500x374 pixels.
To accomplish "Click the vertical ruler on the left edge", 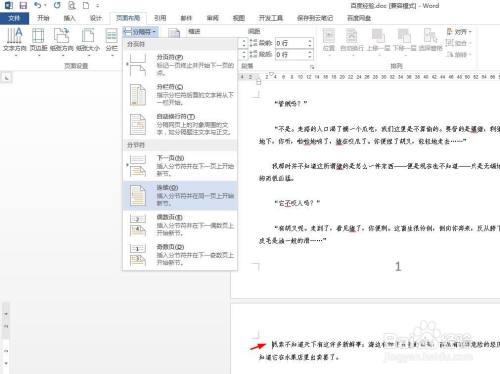I will pyautogui.click(x=6, y=337).
